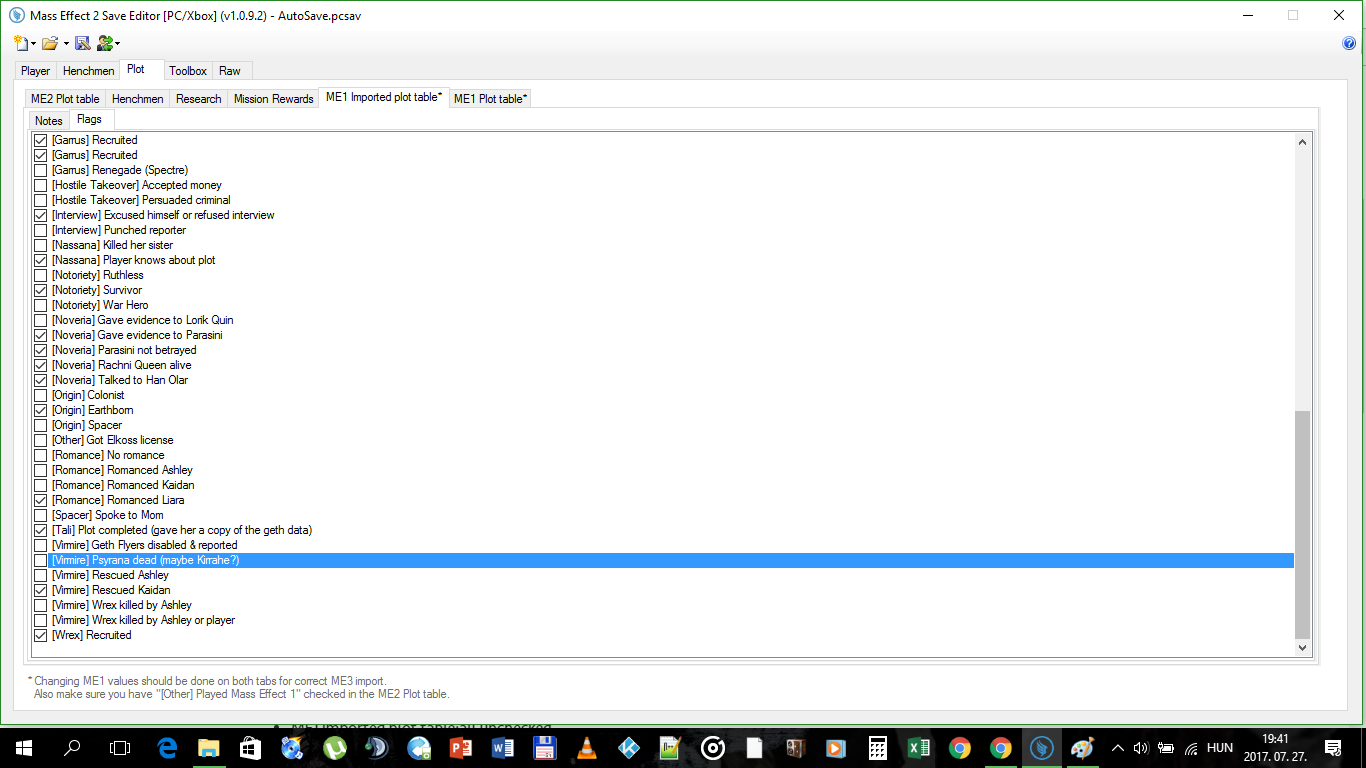Open uTorrent from the taskbar

(x=334, y=748)
